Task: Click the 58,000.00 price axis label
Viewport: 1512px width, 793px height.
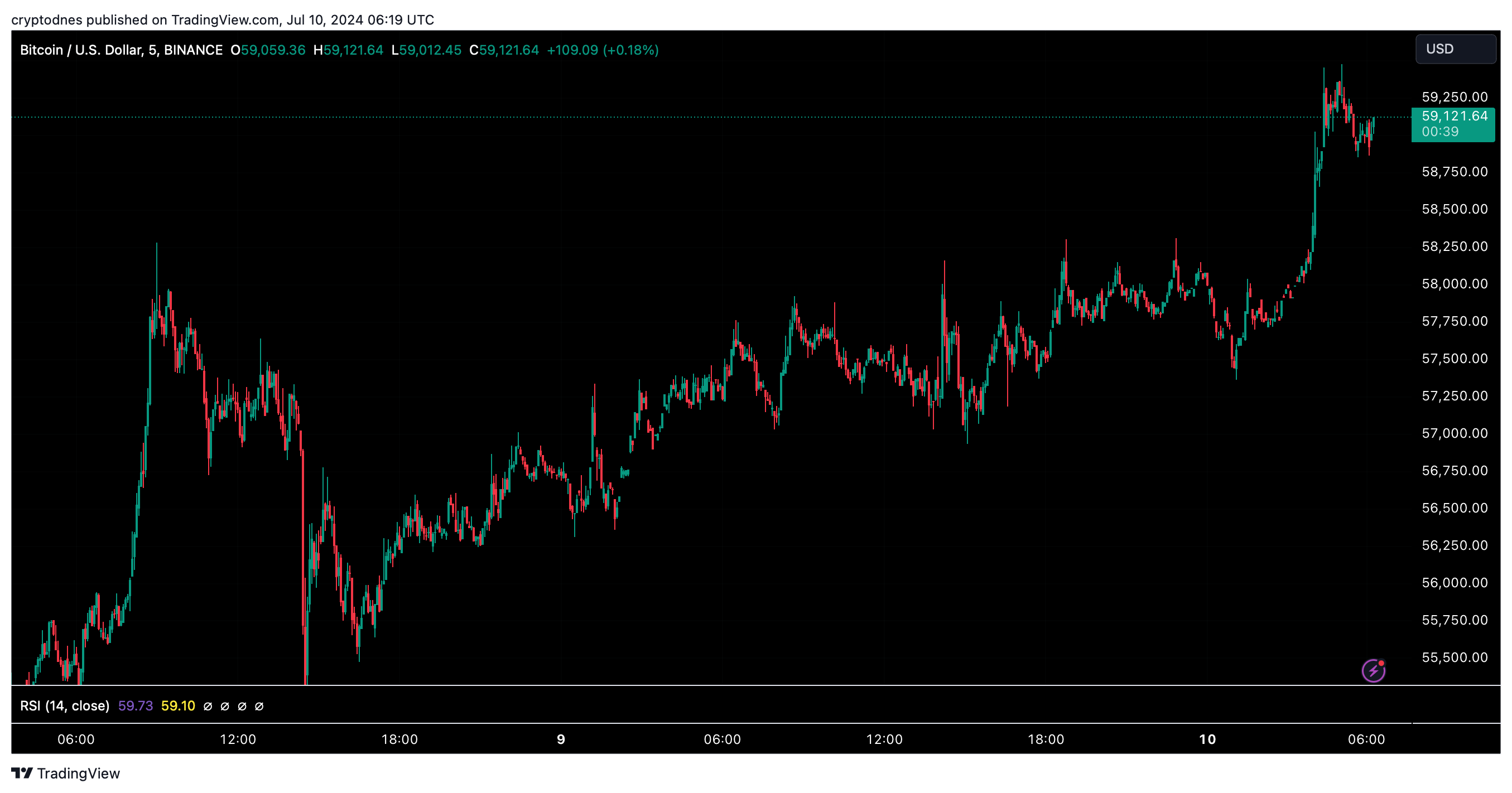Action: pyautogui.click(x=1454, y=284)
